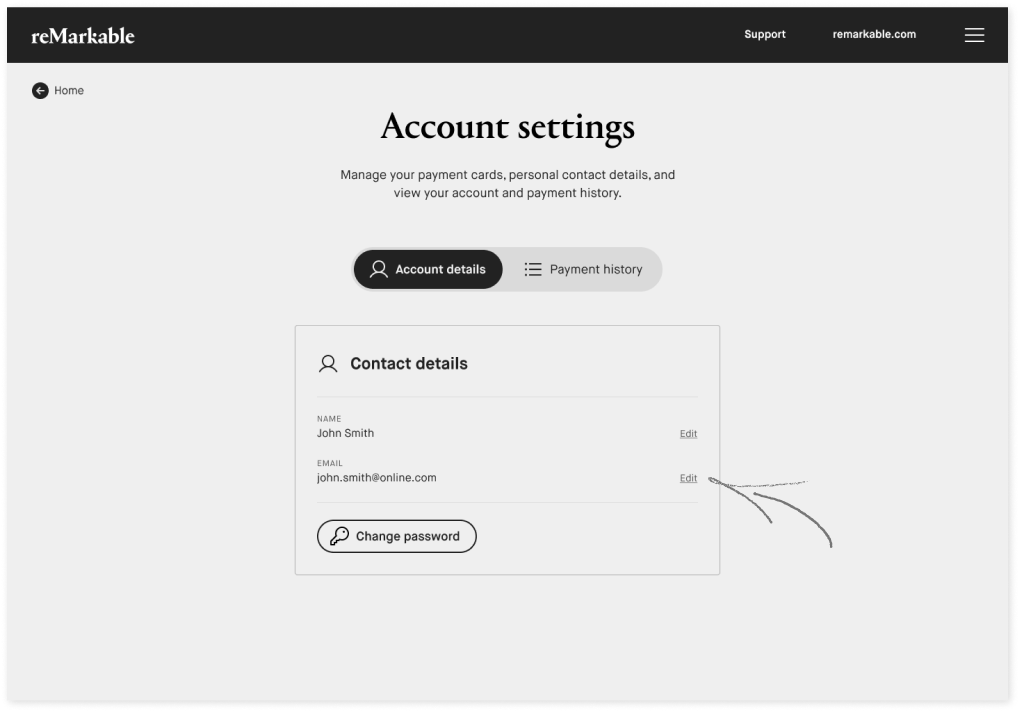Open the hamburger menu icon

974,35
